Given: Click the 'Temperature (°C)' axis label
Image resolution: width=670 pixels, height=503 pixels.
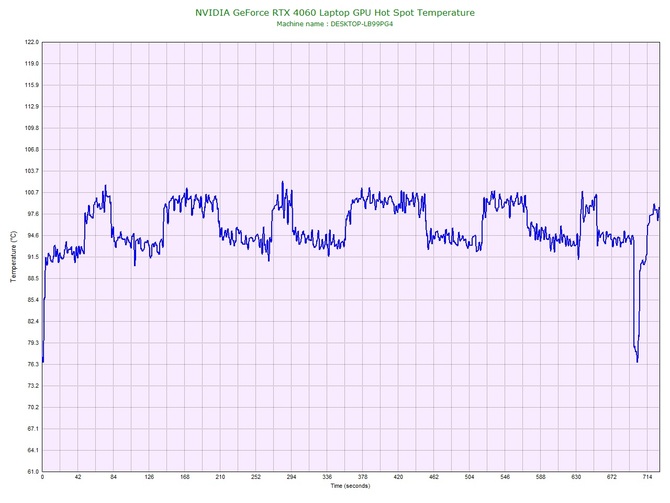Looking at the screenshot, I should point(14,256).
